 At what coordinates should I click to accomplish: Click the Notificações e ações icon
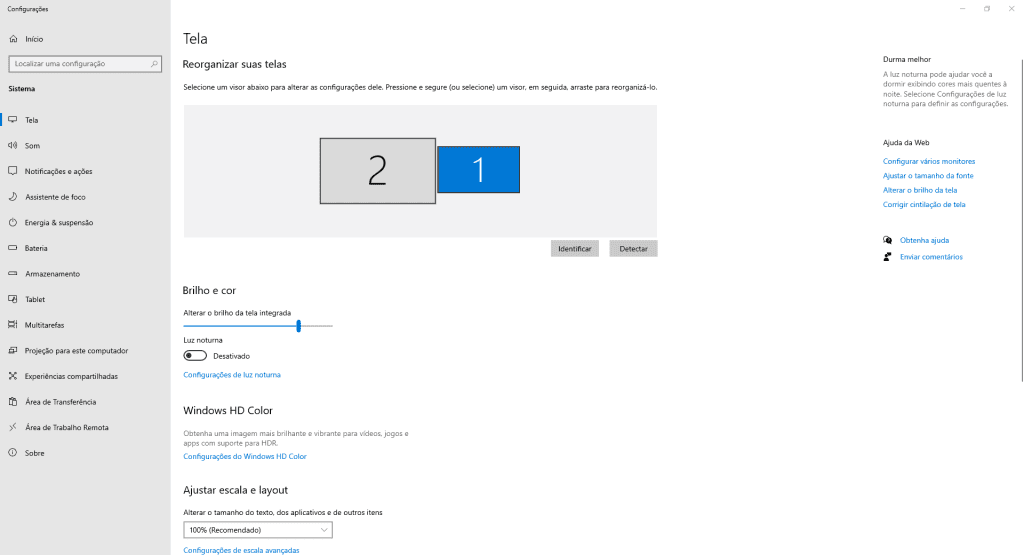click(13, 171)
